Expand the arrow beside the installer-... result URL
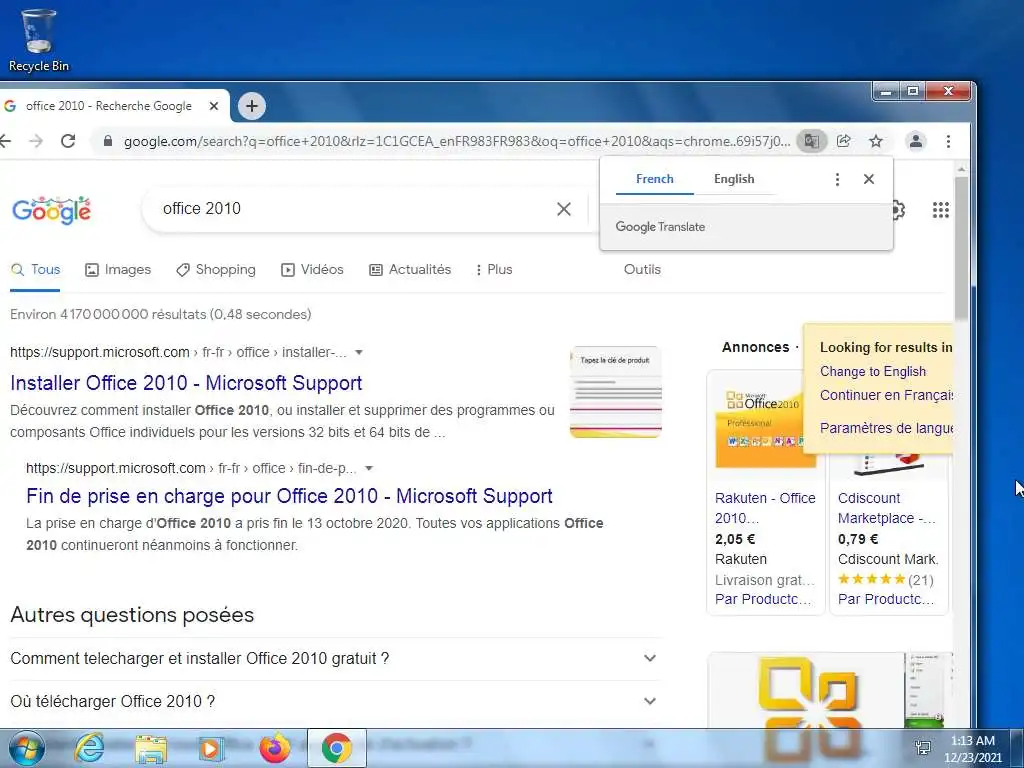The width and height of the screenshot is (1024, 768). click(359, 353)
